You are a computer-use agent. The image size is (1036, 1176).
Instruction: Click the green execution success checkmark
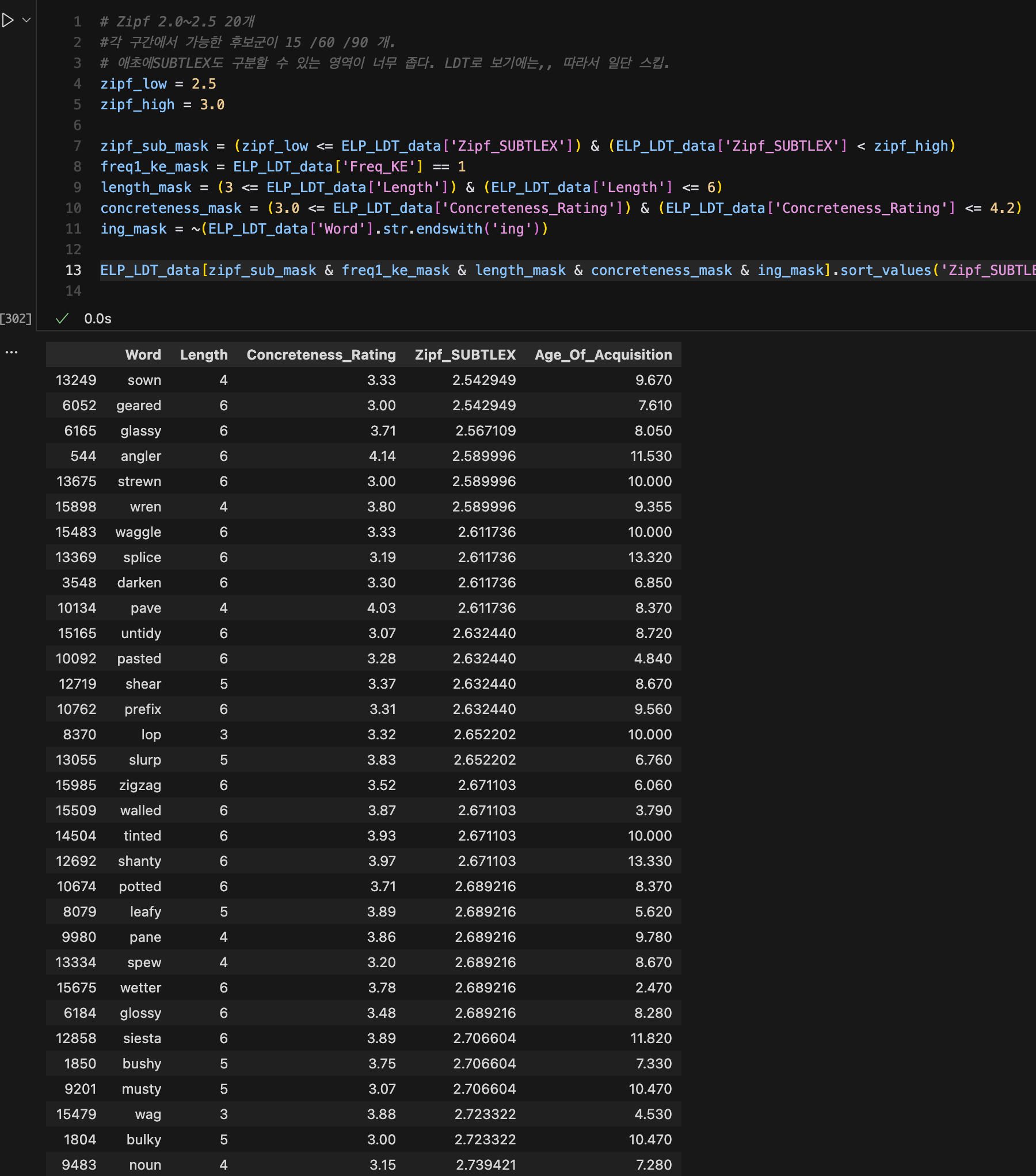62,319
